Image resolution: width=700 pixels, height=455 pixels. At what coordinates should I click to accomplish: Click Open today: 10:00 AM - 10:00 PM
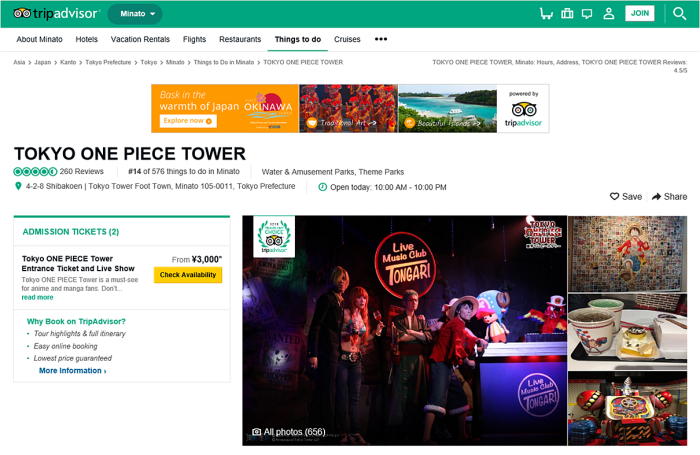pyautogui.click(x=388, y=188)
